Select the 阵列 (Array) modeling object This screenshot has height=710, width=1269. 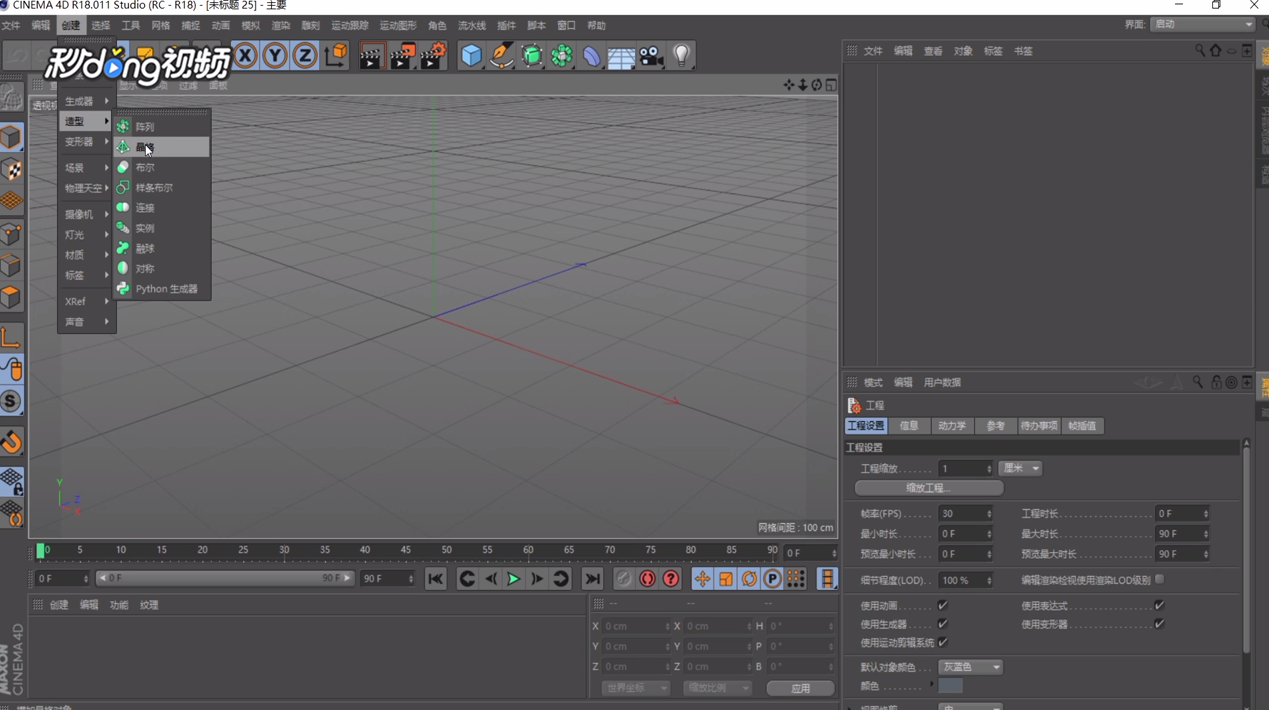[161, 127]
